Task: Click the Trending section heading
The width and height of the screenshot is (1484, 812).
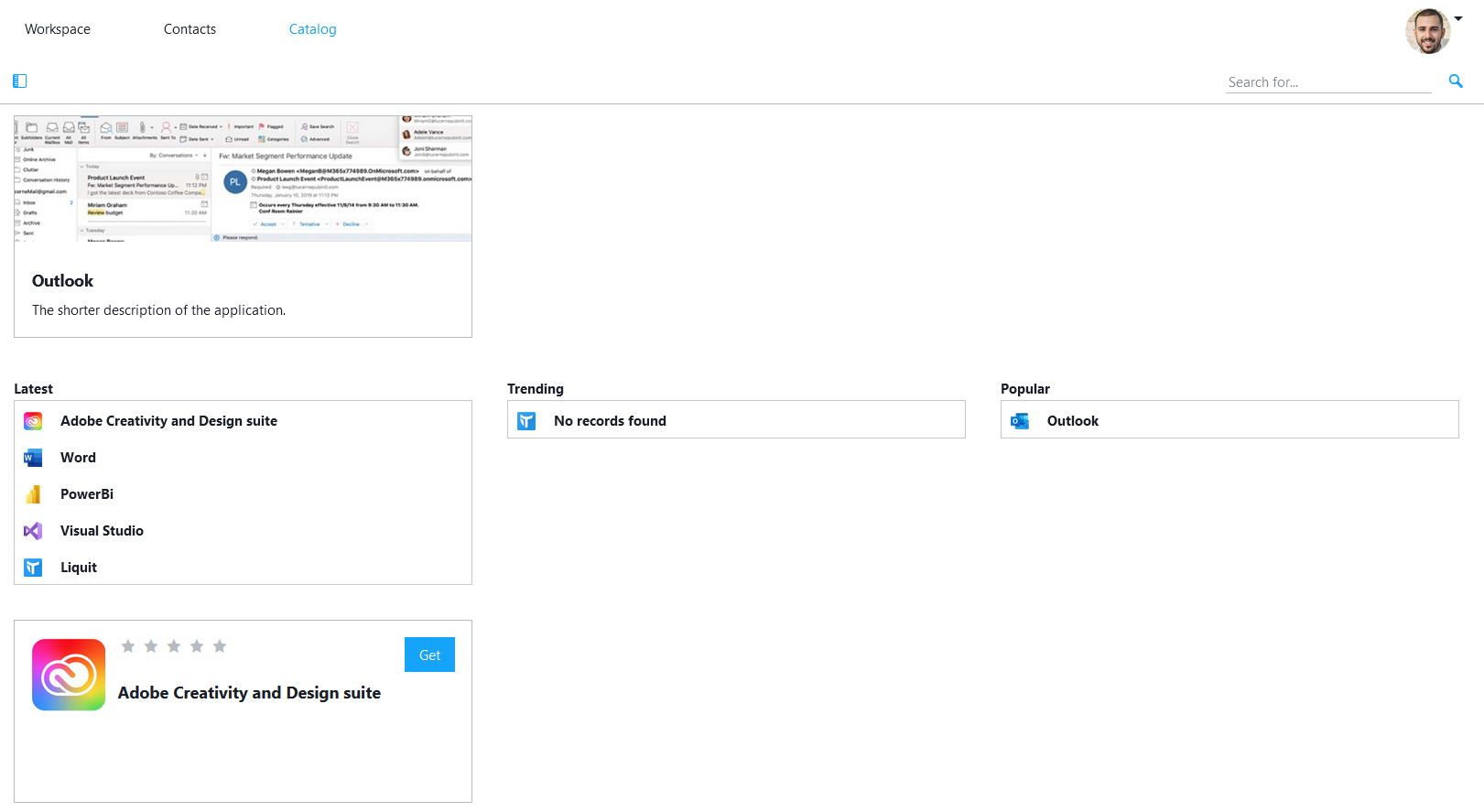Action: click(536, 389)
